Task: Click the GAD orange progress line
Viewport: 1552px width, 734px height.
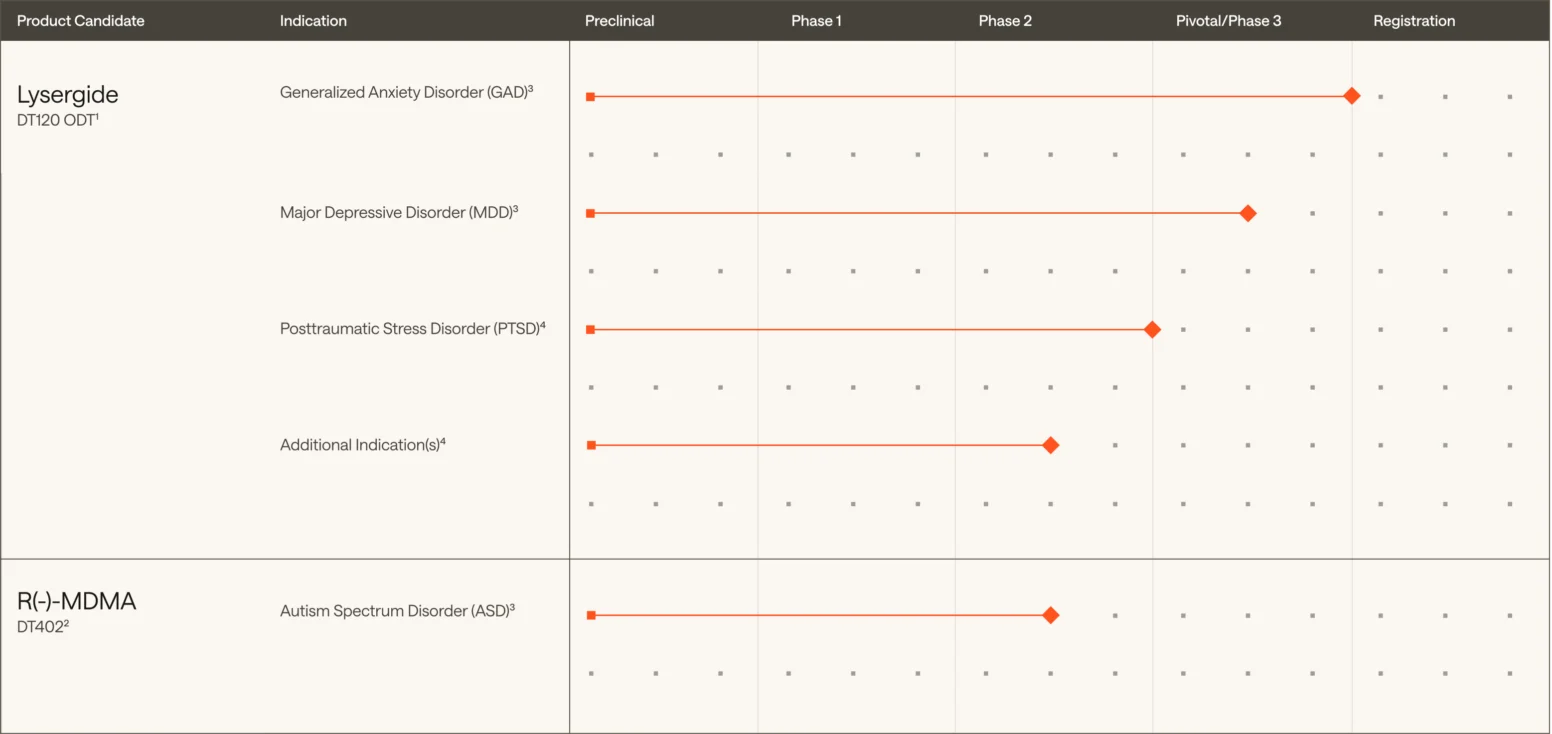Action: [x=970, y=97]
